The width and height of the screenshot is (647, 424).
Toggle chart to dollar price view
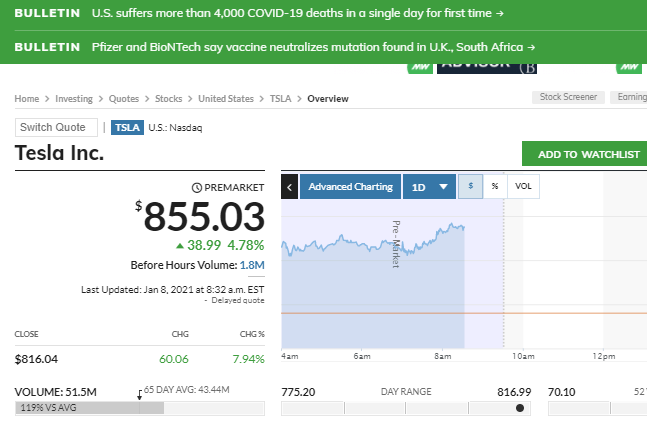point(470,187)
